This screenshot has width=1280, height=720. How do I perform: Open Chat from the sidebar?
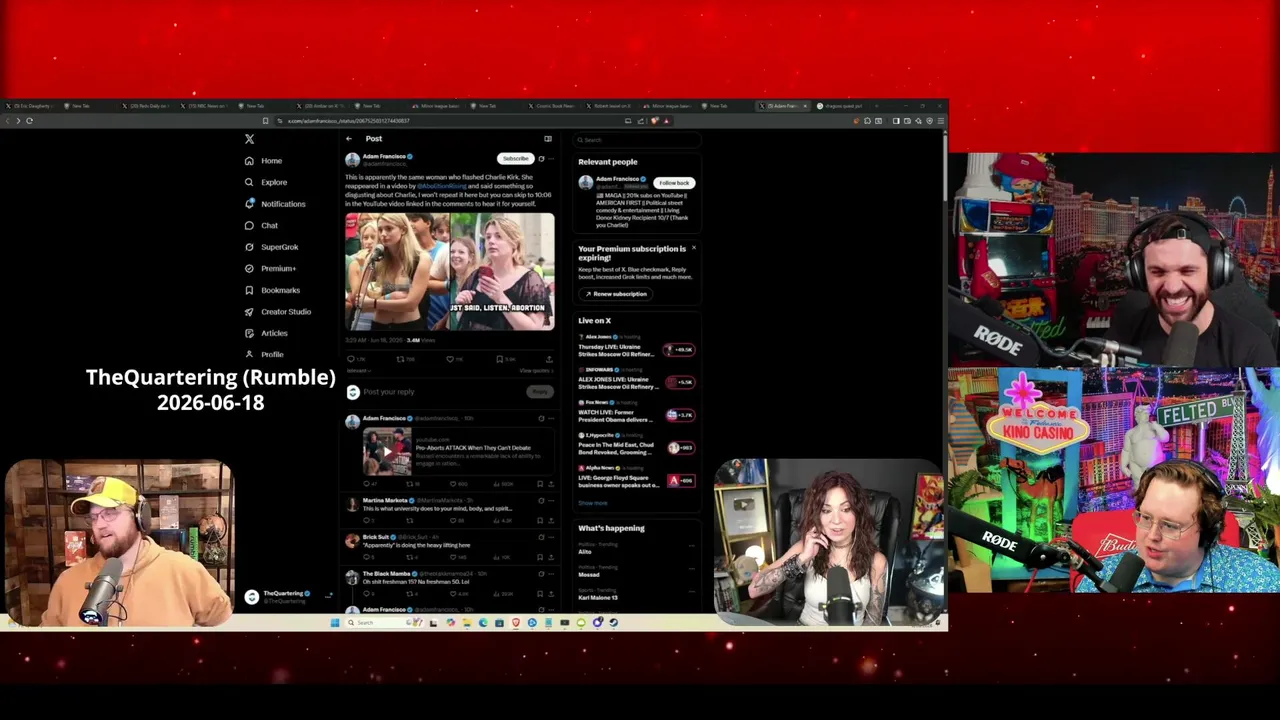pyautogui.click(x=262, y=225)
